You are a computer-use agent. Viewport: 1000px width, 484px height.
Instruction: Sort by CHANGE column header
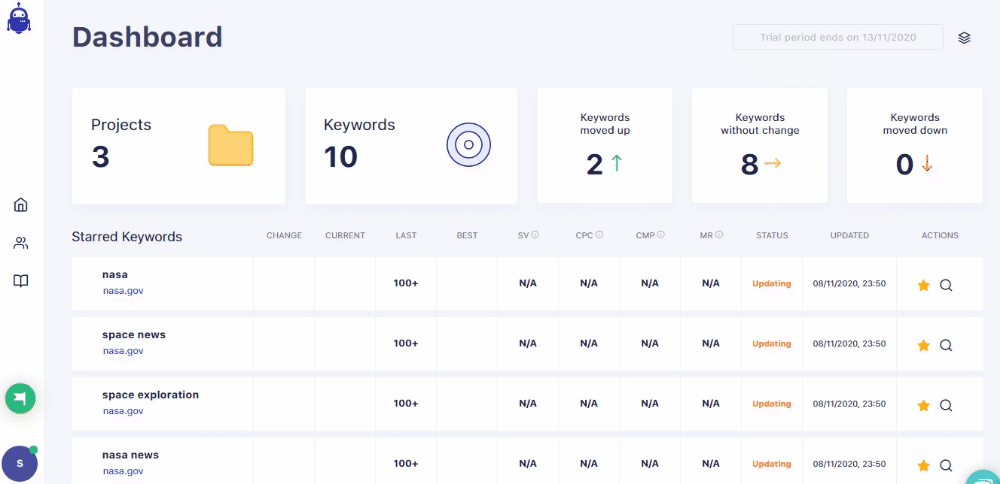284,235
